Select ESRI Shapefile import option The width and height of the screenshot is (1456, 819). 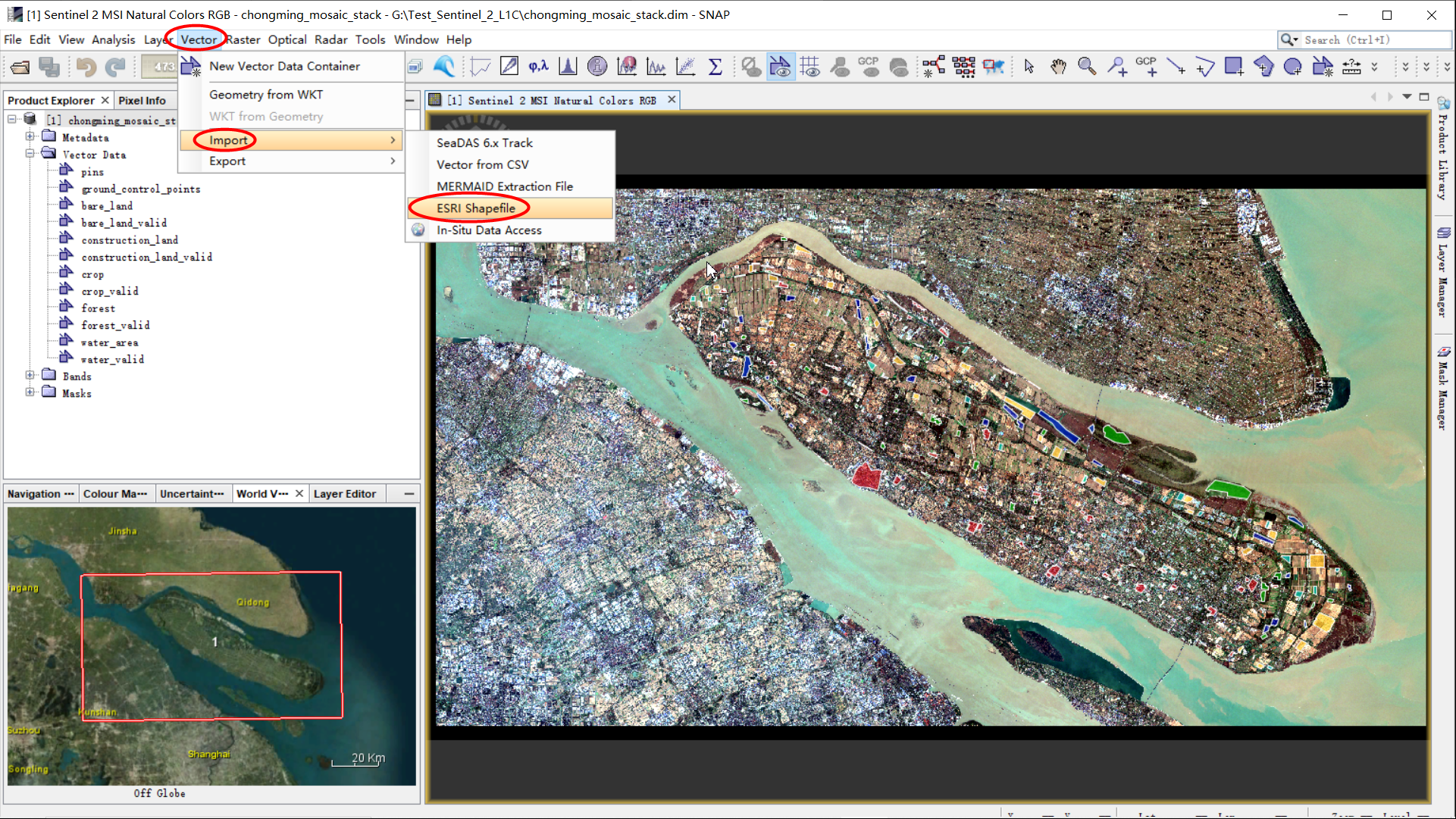click(476, 208)
